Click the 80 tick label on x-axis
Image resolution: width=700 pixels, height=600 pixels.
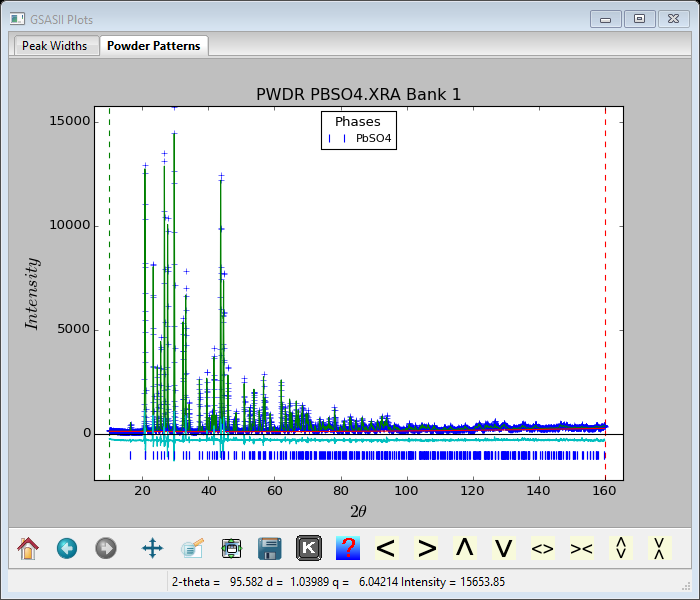coord(341,491)
